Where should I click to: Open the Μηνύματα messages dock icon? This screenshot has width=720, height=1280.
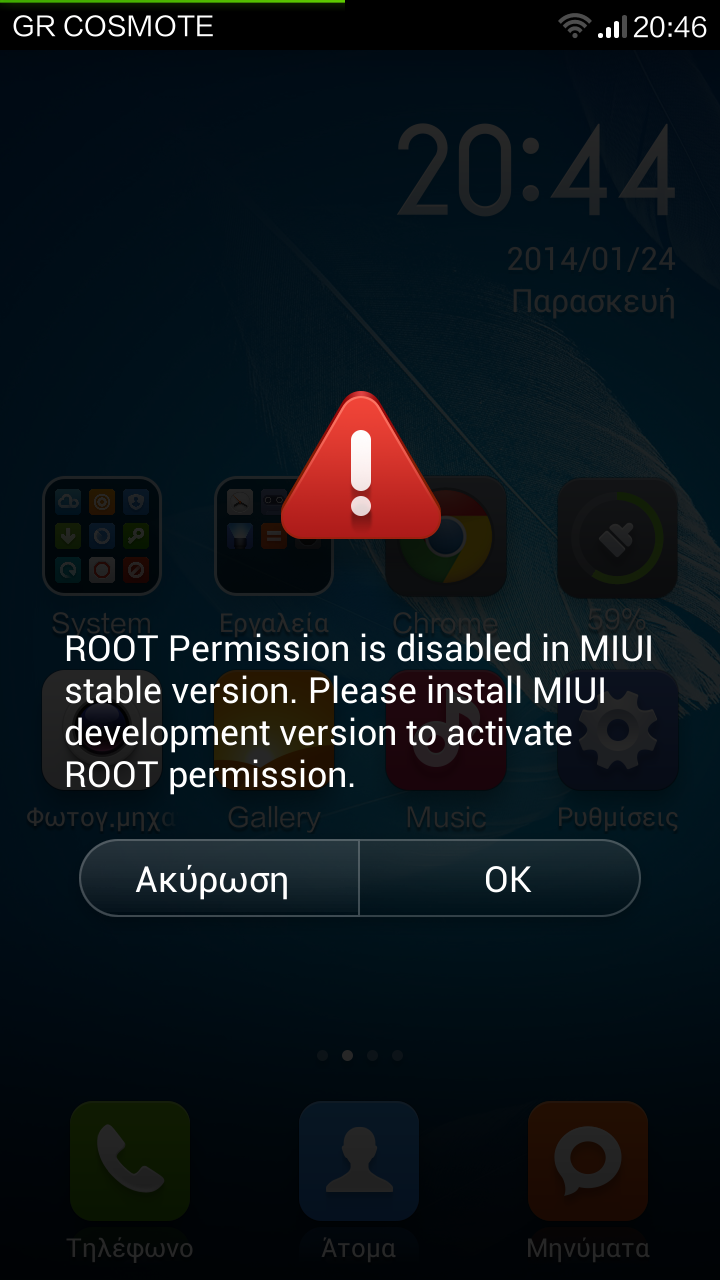588,1161
